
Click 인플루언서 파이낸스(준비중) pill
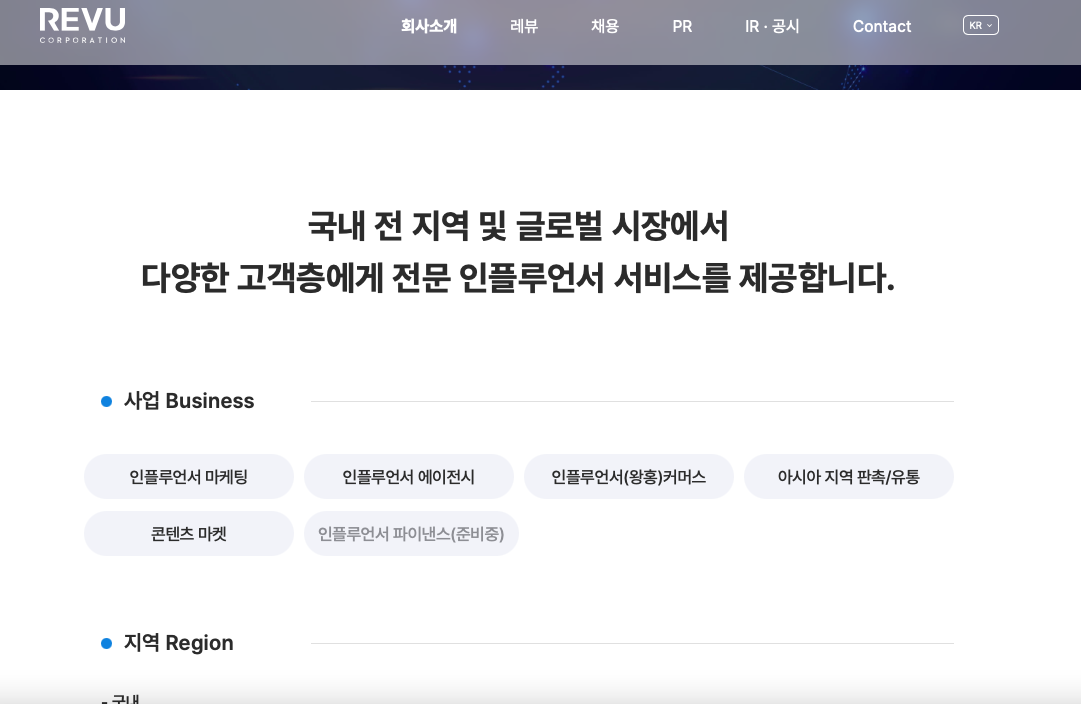pyautogui.click(x=412, y=534)
